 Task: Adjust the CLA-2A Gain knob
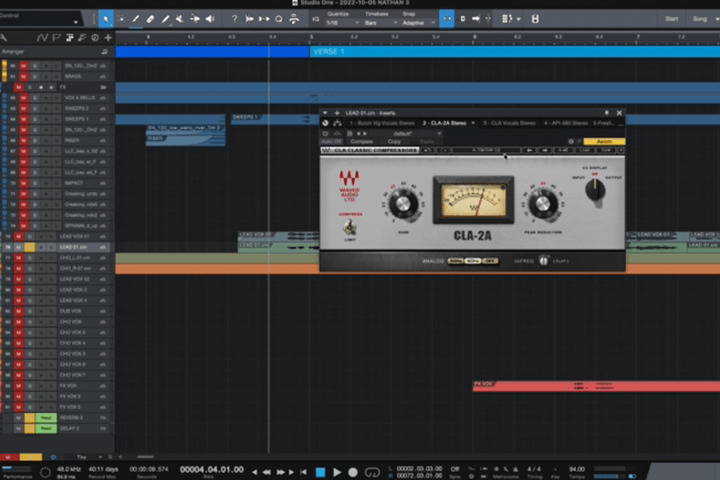[x=403, y=204]
